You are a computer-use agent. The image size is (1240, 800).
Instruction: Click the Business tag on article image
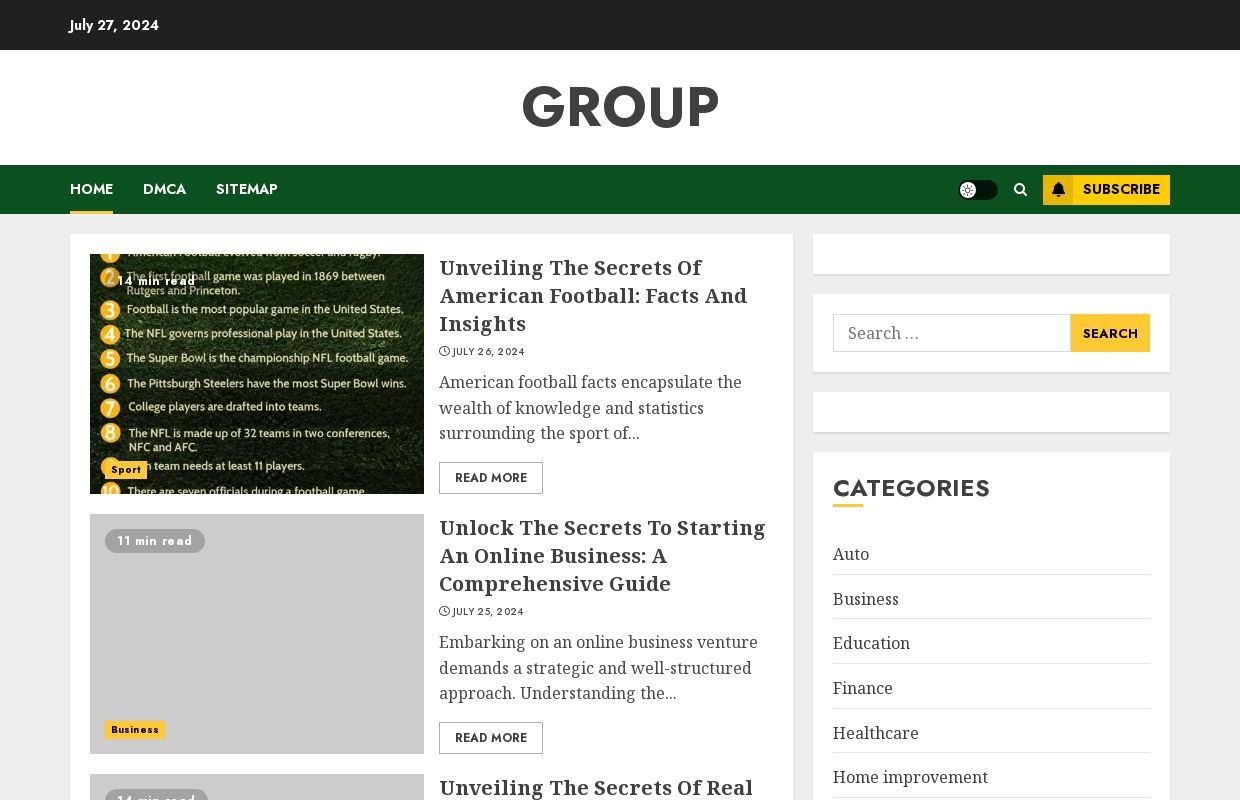pyautogui.click(x=135, y=730)
